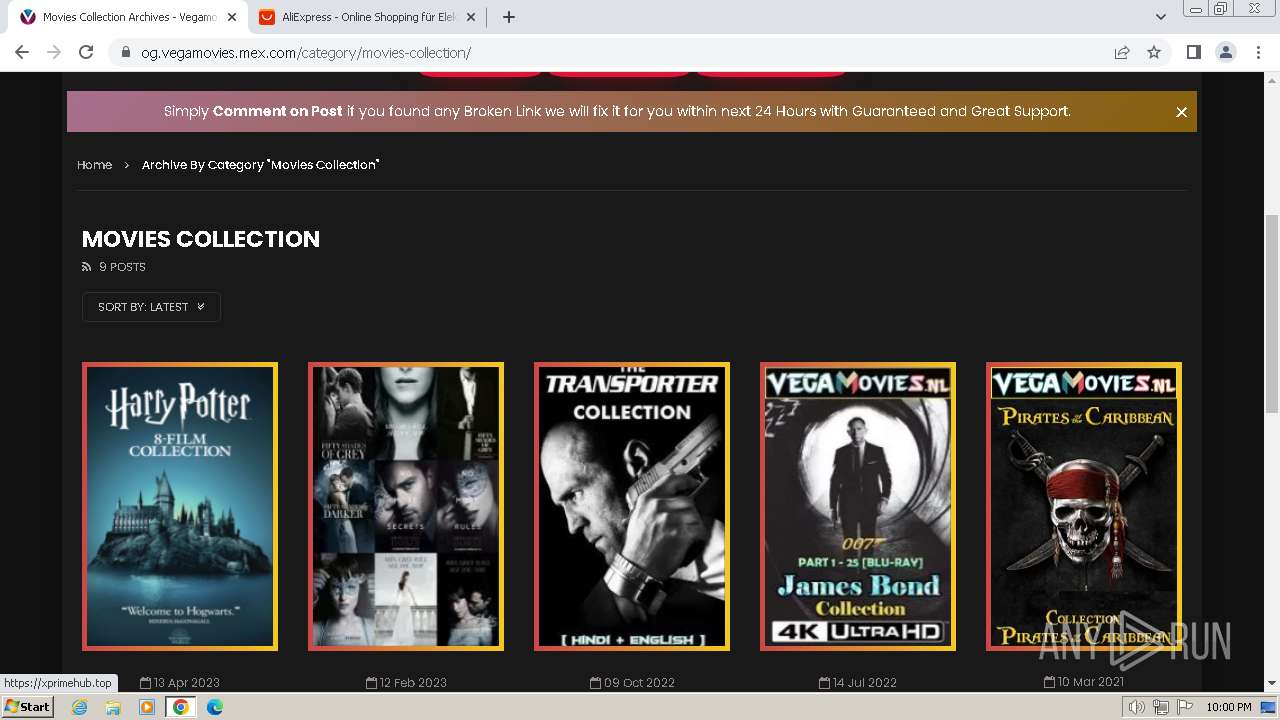Open the browser side panel
Screen dimensions: 1280x720
click(1193, 52)
